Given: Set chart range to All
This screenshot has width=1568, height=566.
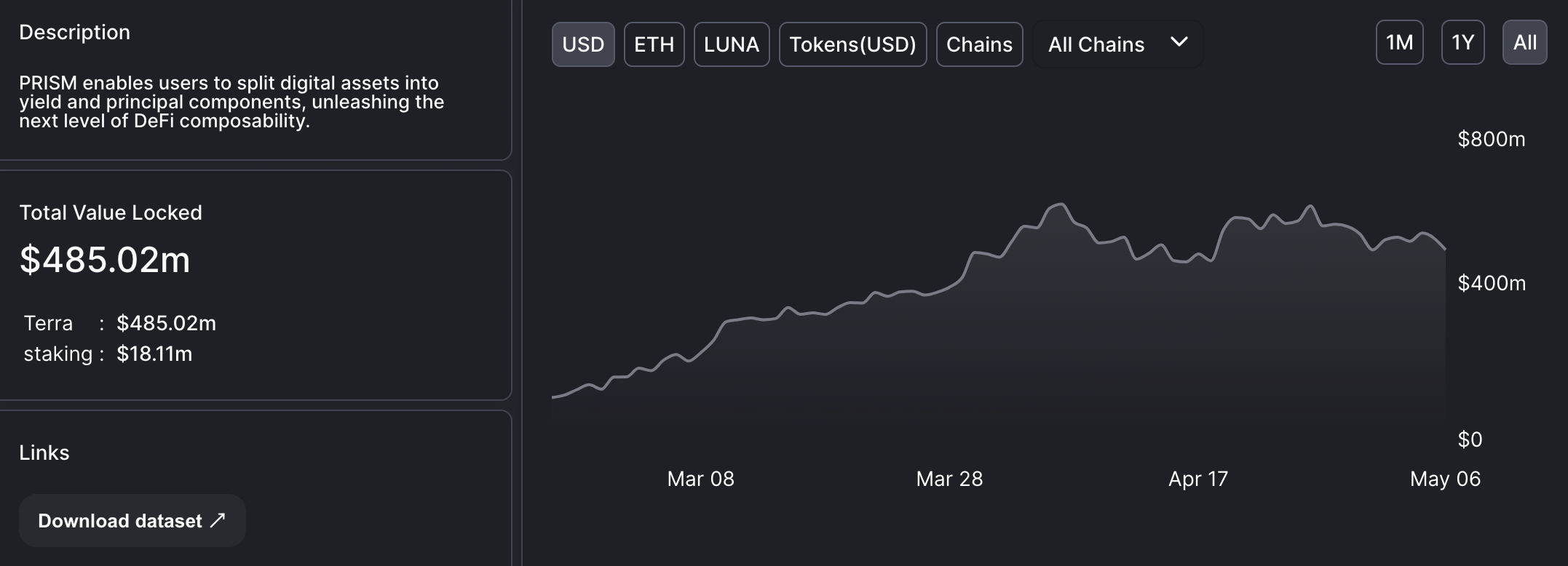Looking at the screenshot, I should [x=1524, y=42].
